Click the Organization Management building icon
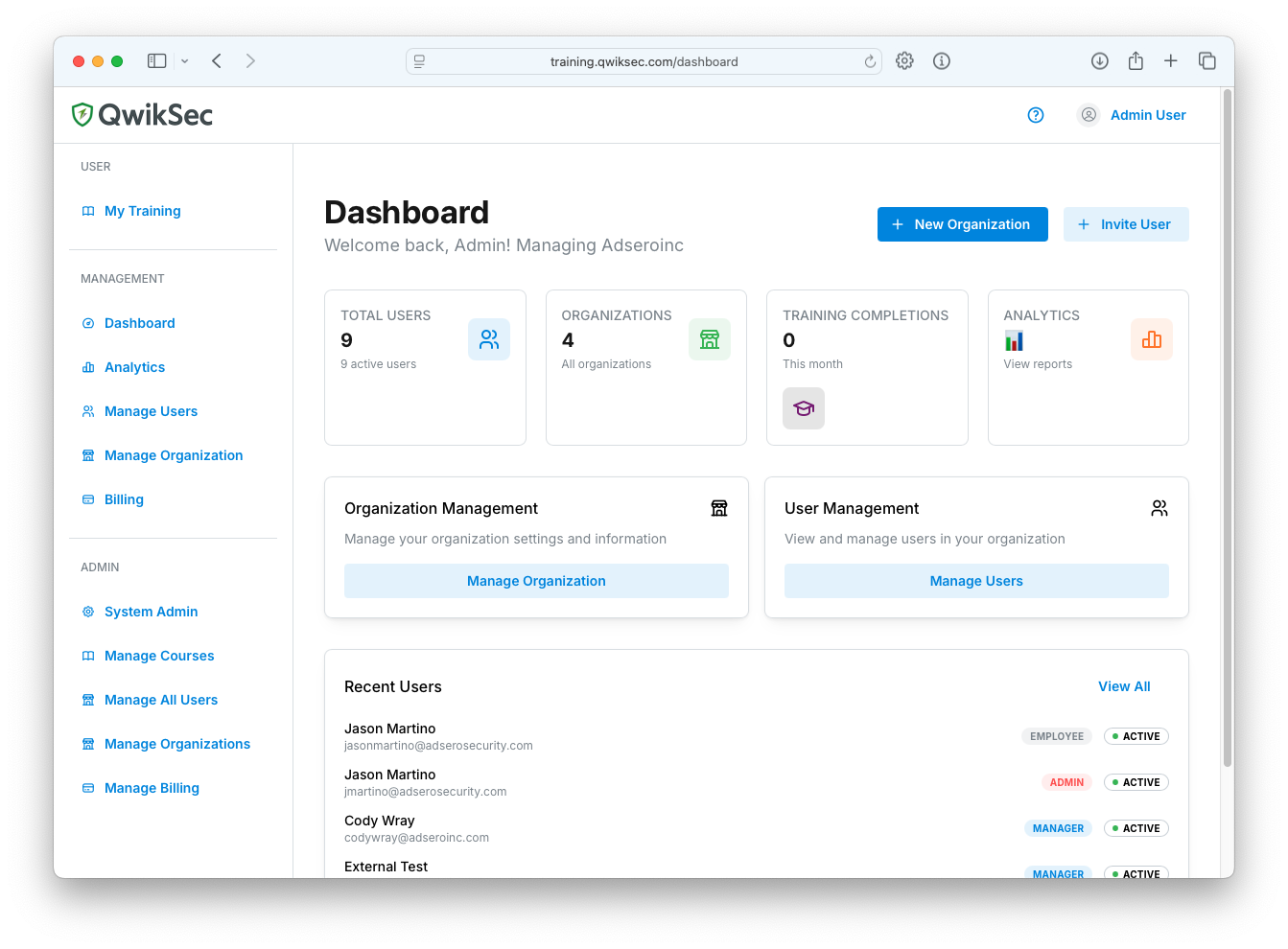Screen dimensions: 1288x949 719,508
